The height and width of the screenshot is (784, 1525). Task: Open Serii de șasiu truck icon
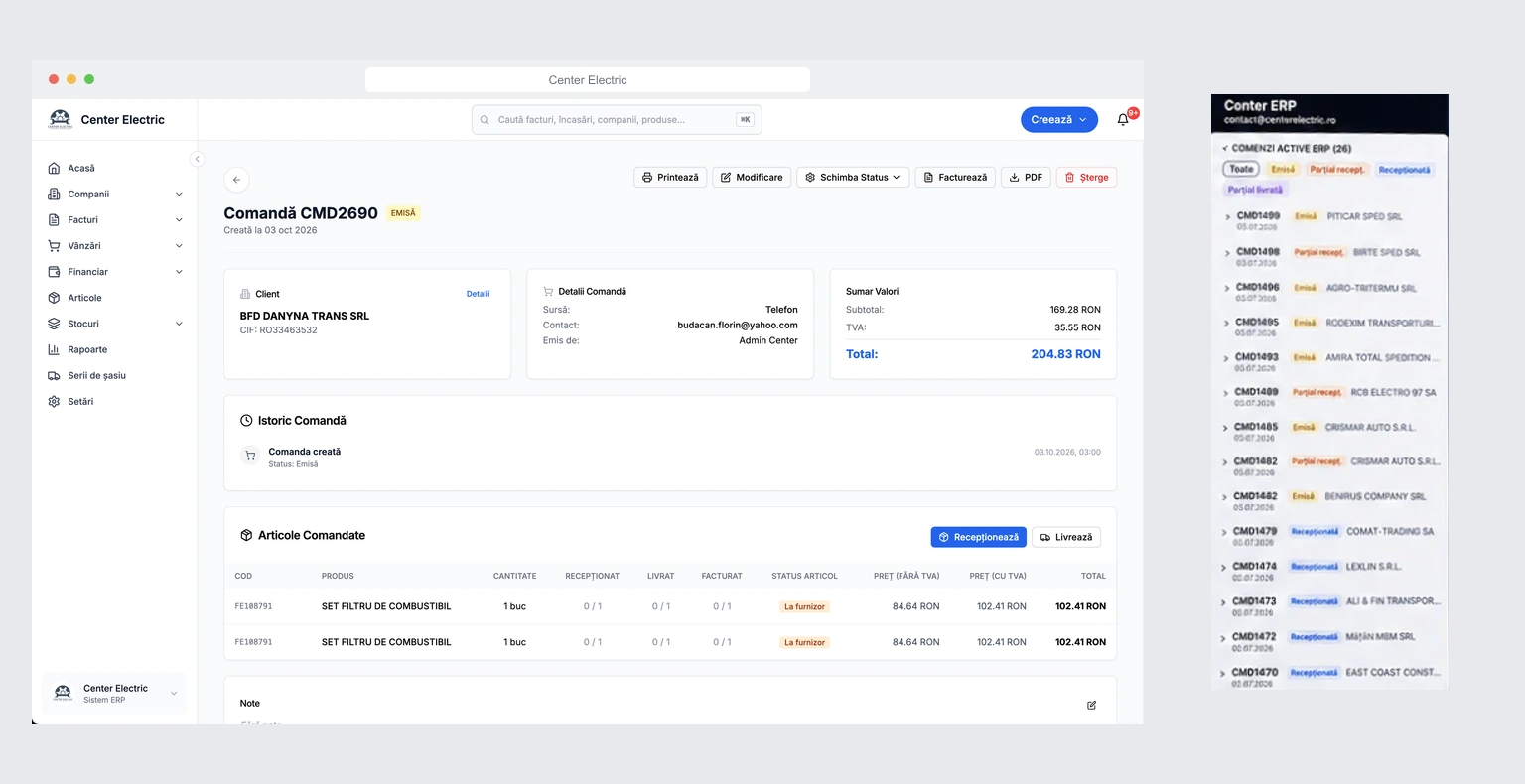point(54,375)
